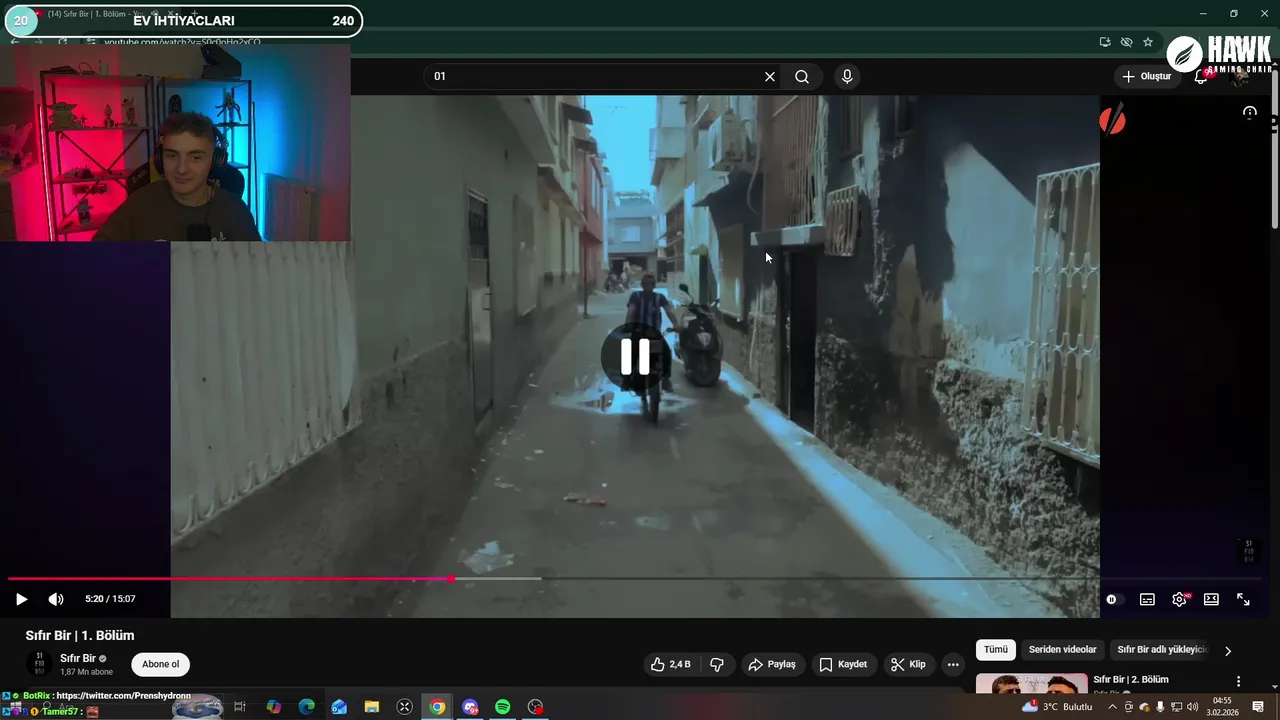This screenshot has width=1280, height=720.
Task: Play the video with the player play button
Action: [21, 599]
